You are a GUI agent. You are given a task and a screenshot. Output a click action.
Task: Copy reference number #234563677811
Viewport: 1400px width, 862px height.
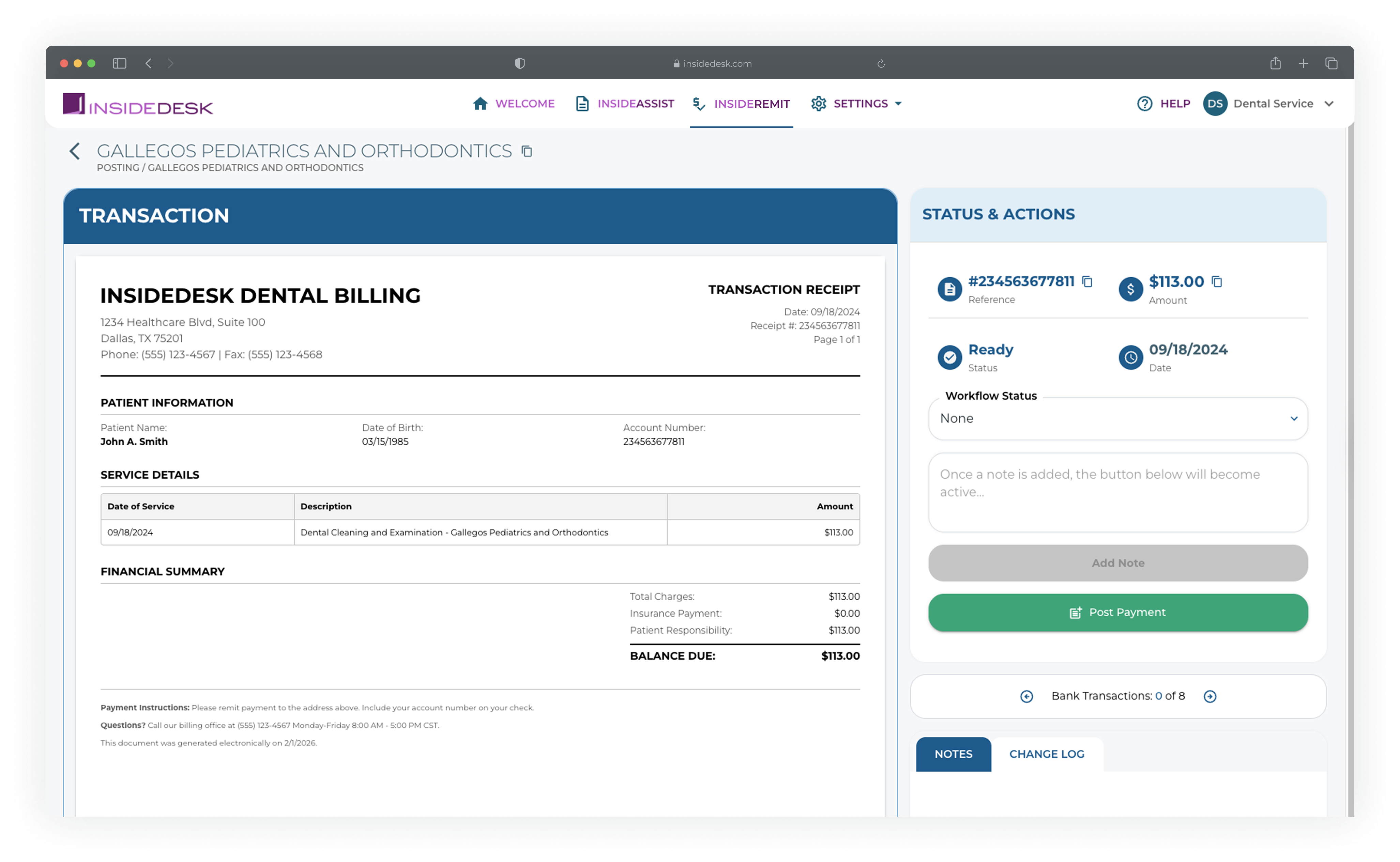pos(1087,282)
